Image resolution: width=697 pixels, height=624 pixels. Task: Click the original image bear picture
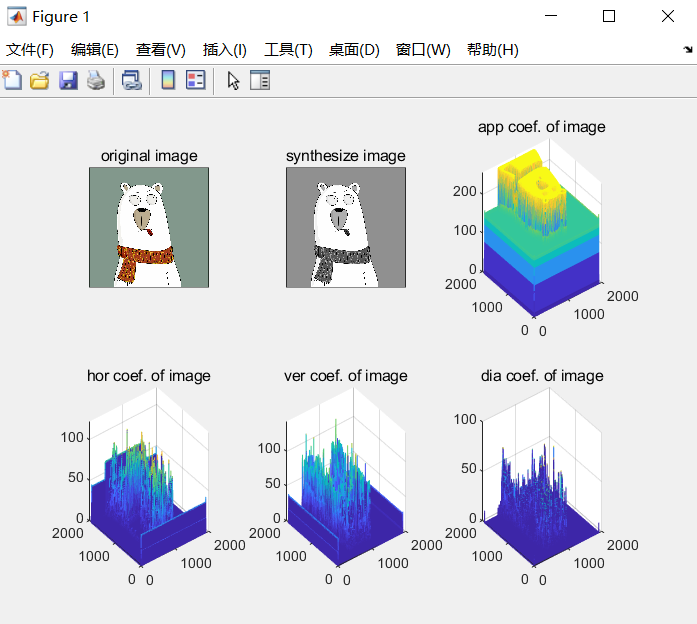[149, 228]
